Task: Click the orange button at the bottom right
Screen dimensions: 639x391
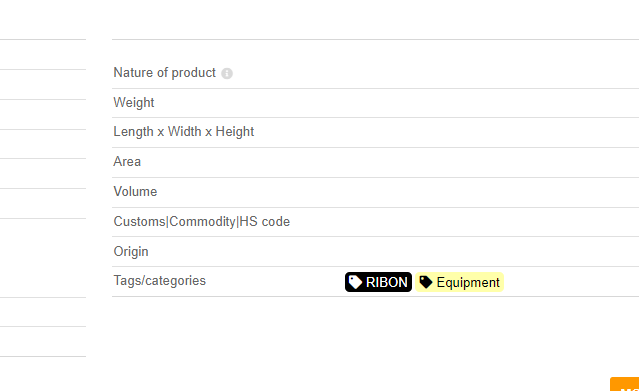Action: click(625, 384)
